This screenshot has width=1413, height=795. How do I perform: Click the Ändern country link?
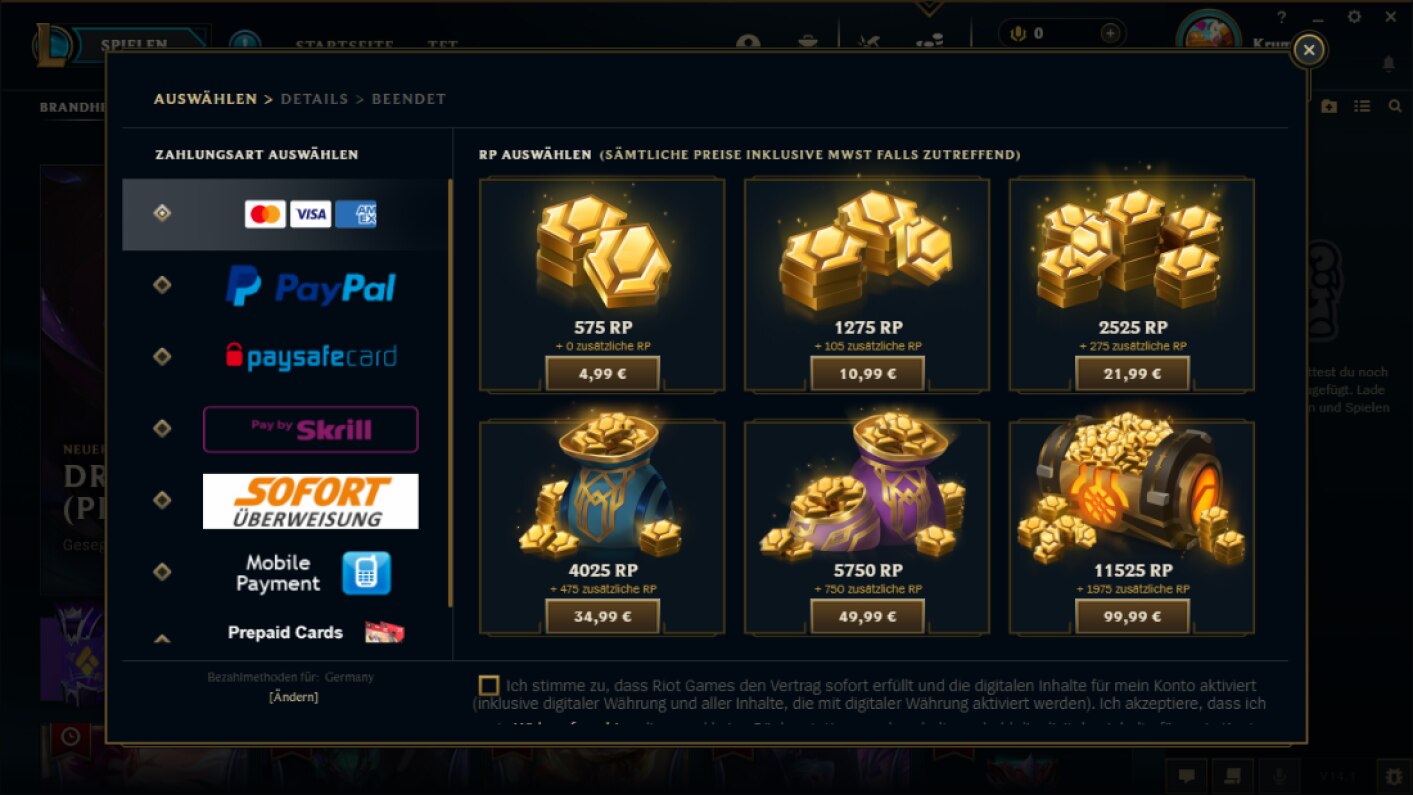tap(294, 697)
